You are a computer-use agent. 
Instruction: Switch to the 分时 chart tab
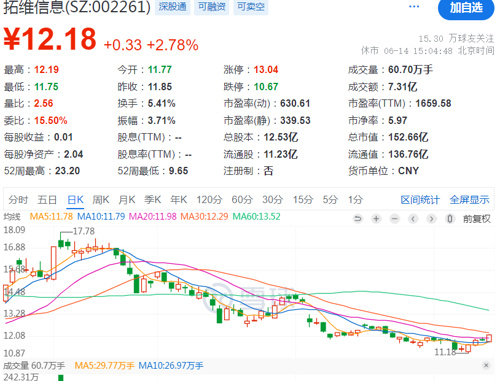18,200
